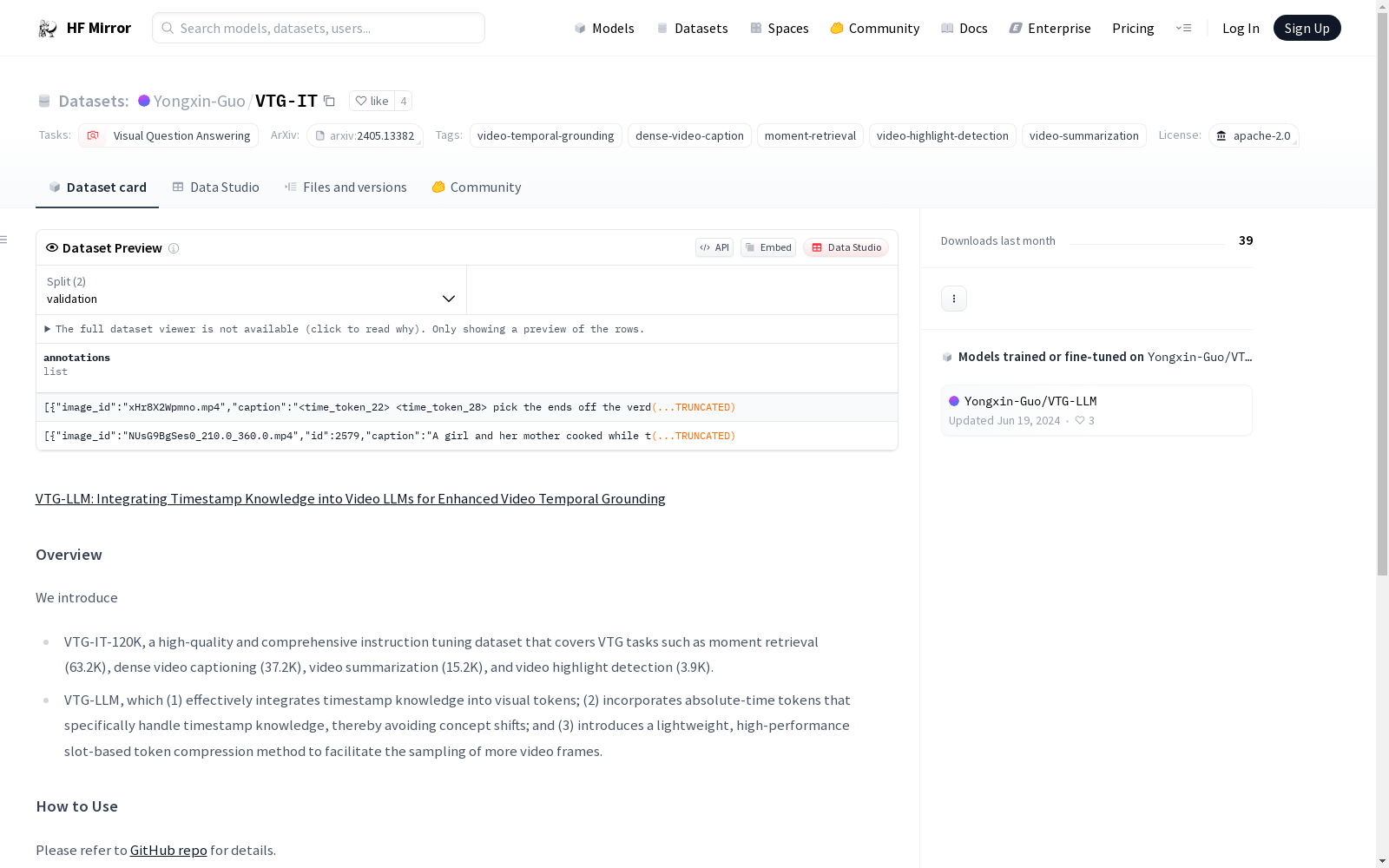Open the apache-2.0 license tag
The image size is (1389, 868).
[1254, 135]
